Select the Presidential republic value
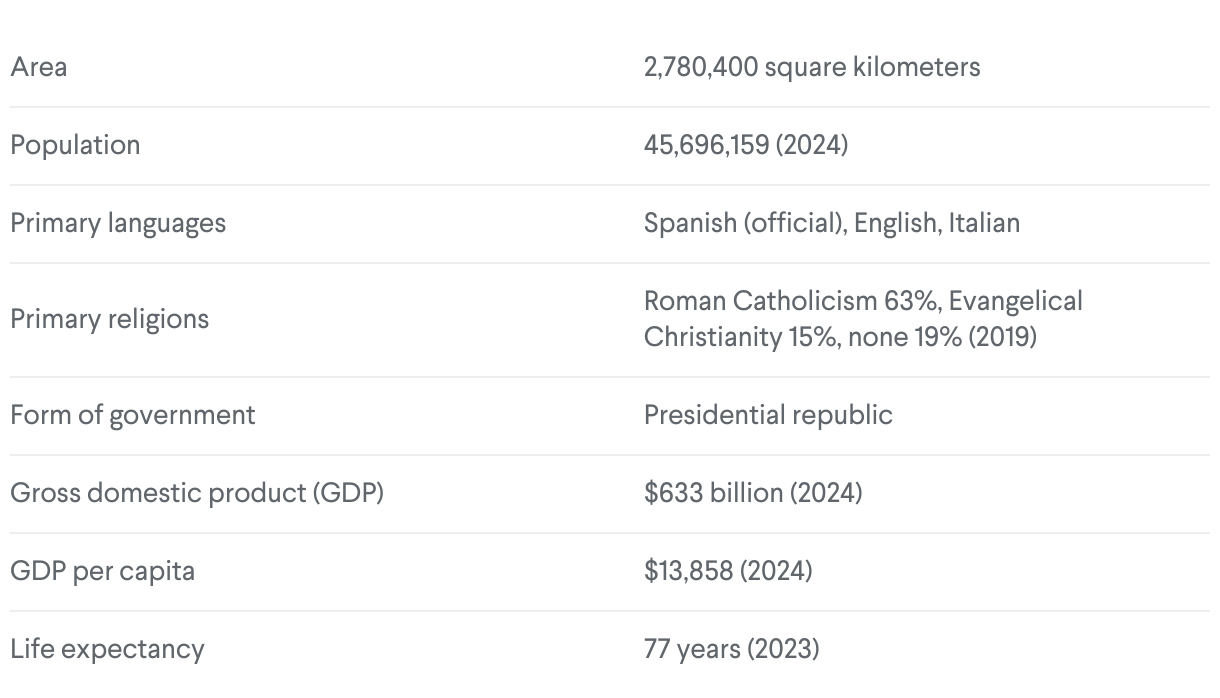This screenshot has width=1220, height=698. (x=768, y=415)
